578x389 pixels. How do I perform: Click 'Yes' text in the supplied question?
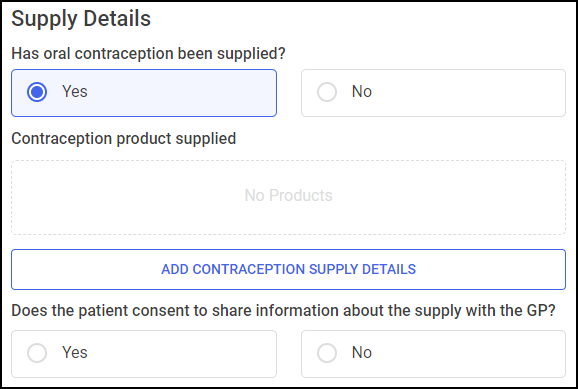pos(74,91)
